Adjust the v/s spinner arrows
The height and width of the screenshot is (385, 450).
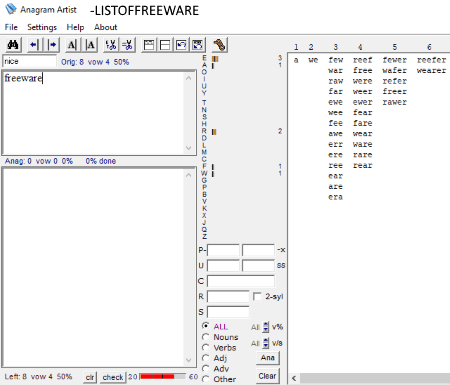coord(266,343)
